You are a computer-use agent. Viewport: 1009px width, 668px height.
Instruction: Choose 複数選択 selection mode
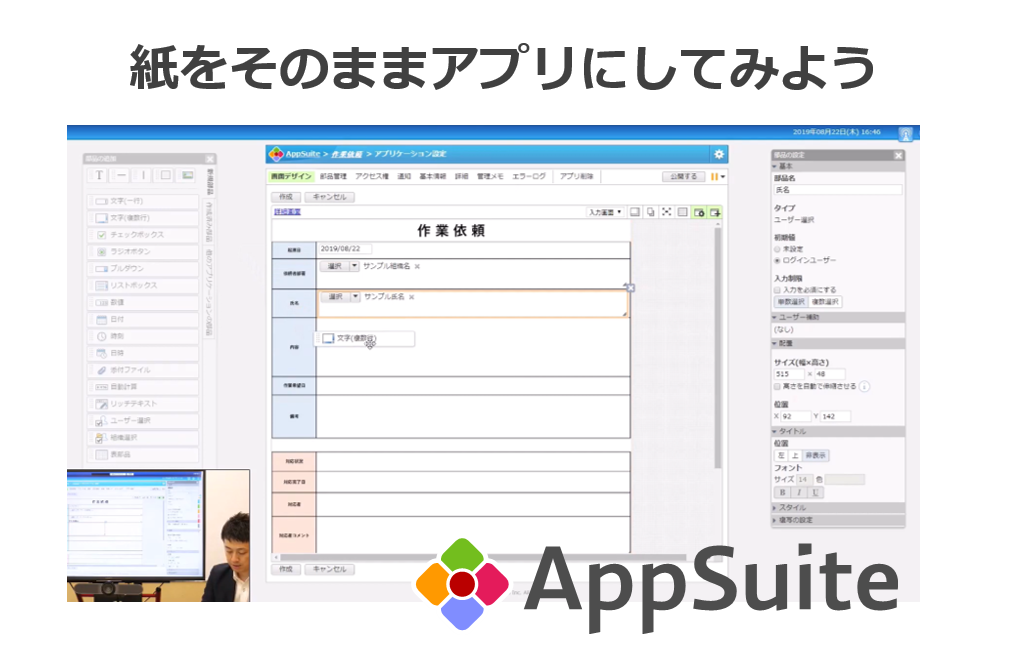pyautogui.click(x=825, y=302)
